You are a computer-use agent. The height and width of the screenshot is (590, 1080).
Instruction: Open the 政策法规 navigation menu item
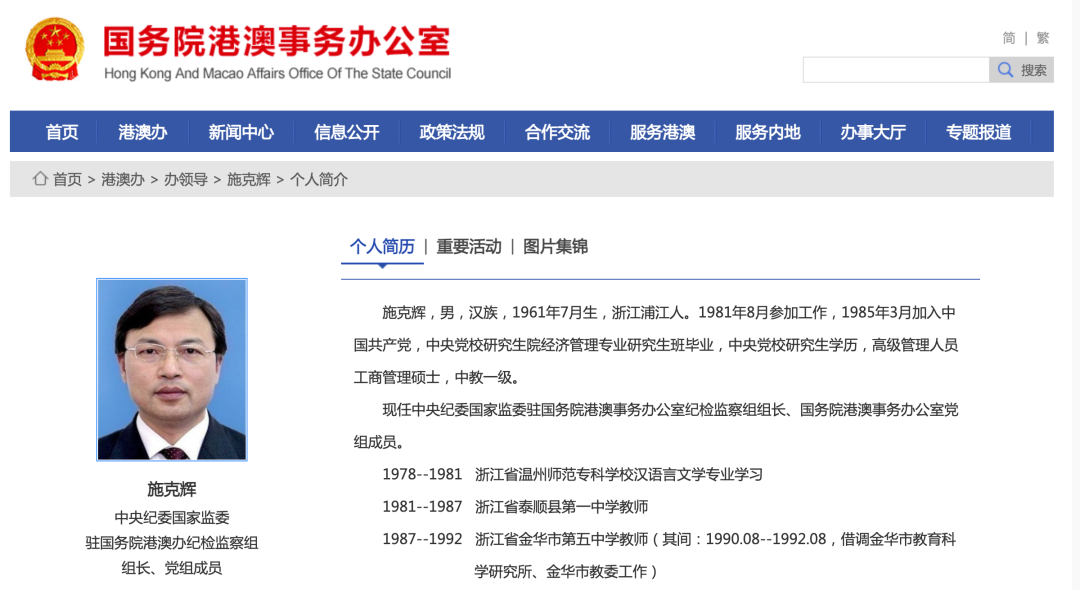(x=452, y=131)
